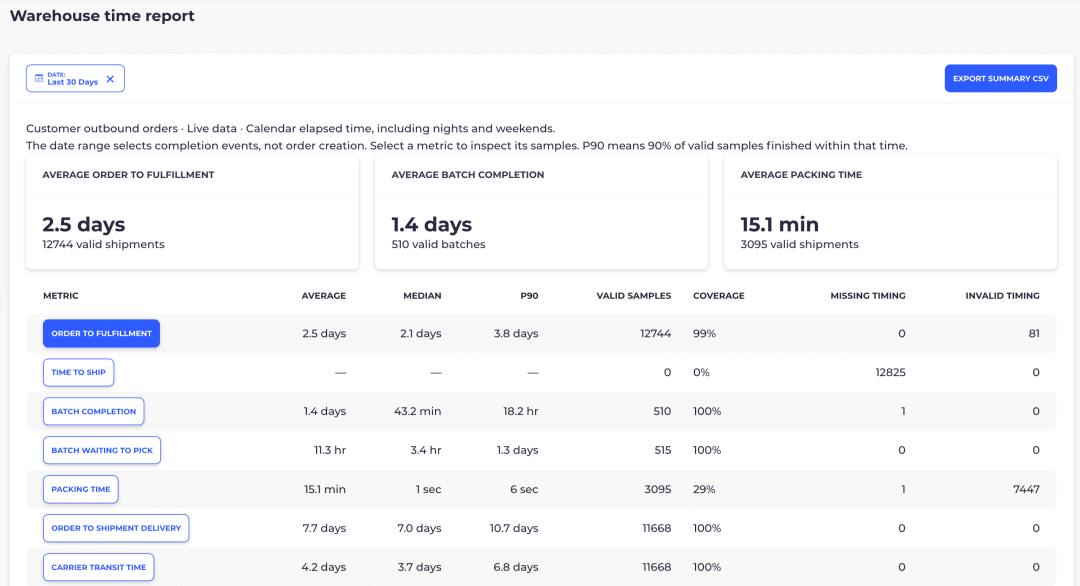Click the Average Packing Time card
Screen dimensions: 1080x586
891,212
